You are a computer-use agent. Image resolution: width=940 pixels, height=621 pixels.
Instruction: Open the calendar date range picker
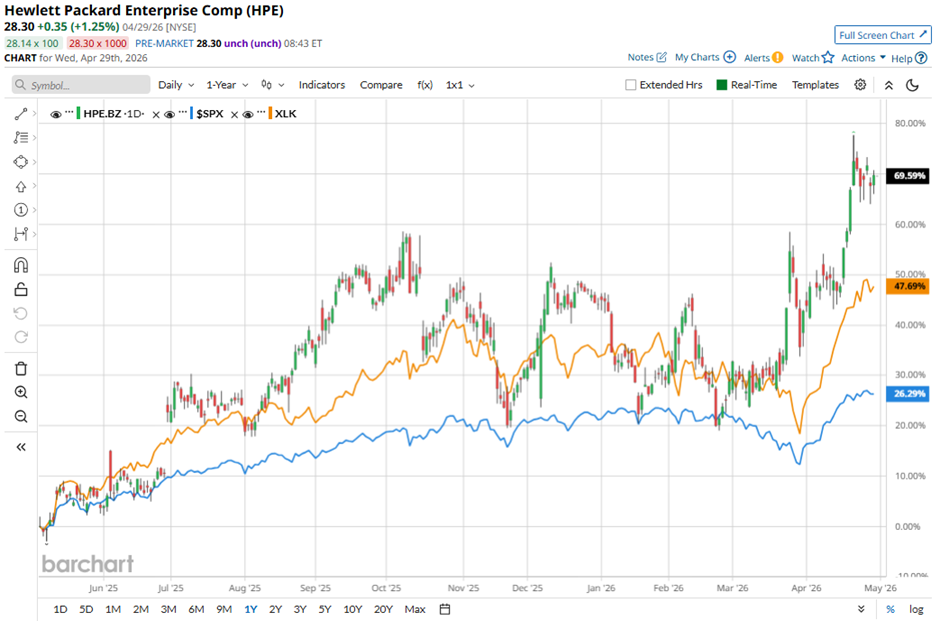coord(445,609)
